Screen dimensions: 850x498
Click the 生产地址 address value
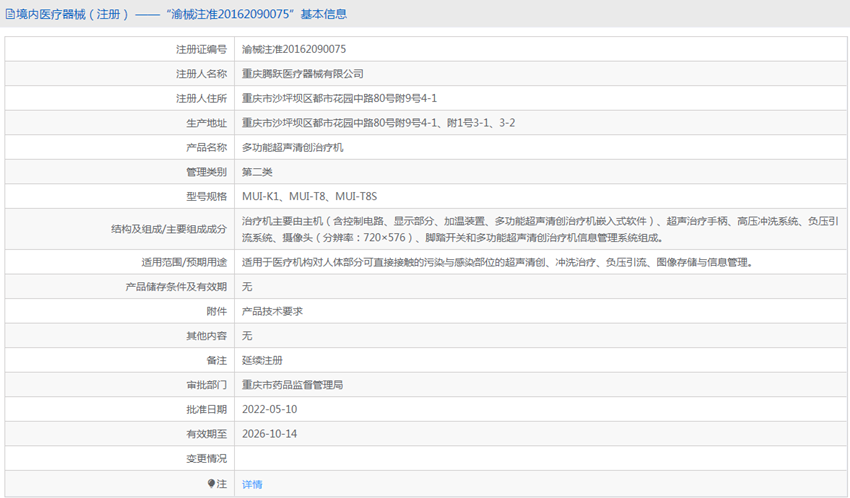click(x=378, y=123)
